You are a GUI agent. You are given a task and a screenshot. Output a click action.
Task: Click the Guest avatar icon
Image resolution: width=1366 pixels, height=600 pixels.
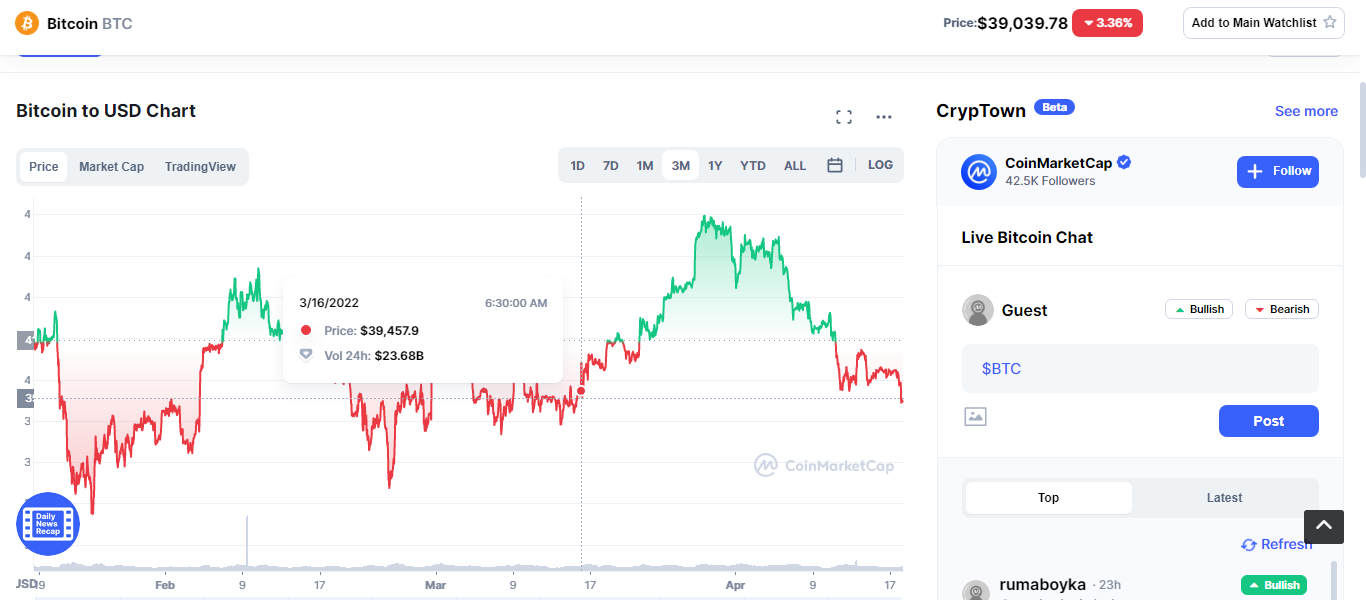pos(977,310)
